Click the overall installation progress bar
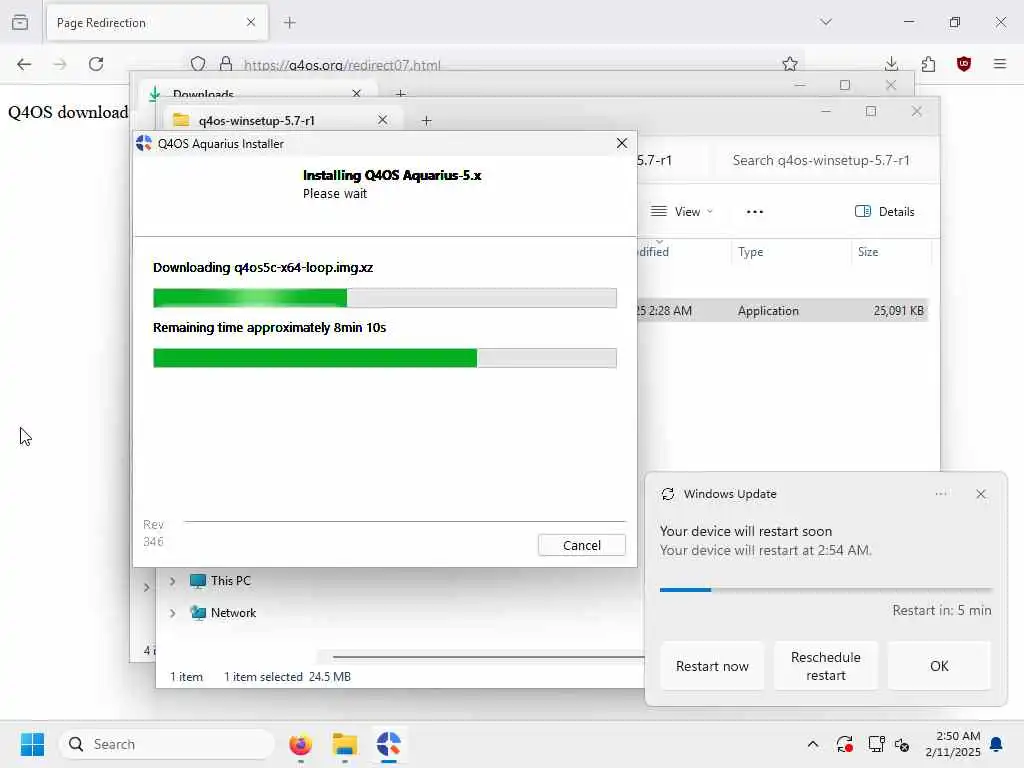This screenshot has width=1024, height=768. [x=385, y=358]
